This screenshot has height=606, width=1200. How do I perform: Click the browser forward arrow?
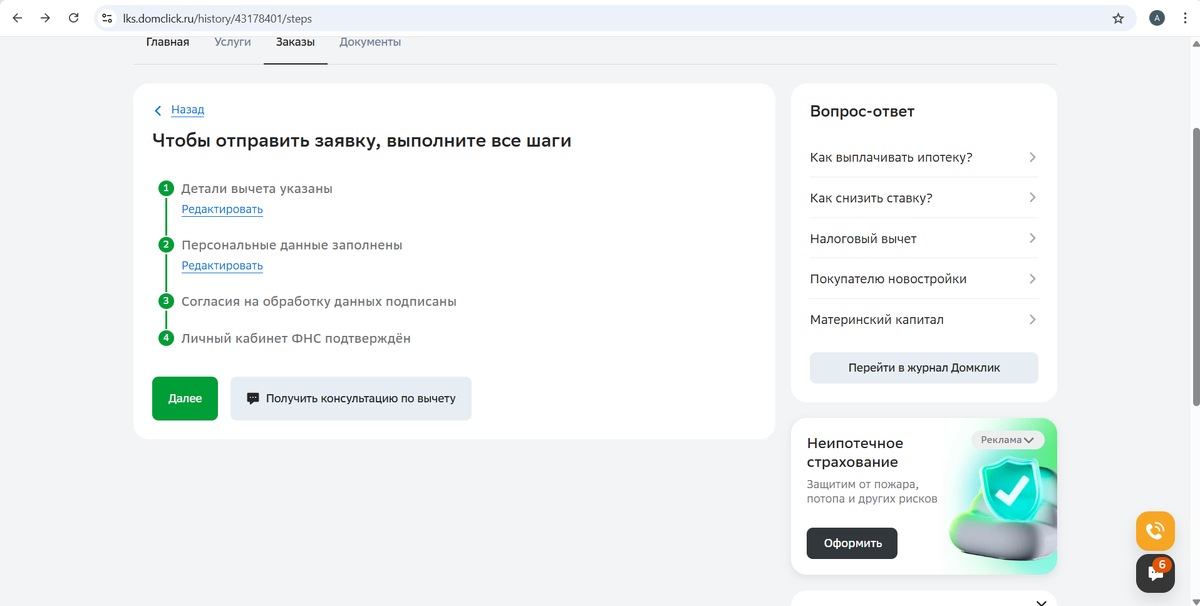point(45,18)
